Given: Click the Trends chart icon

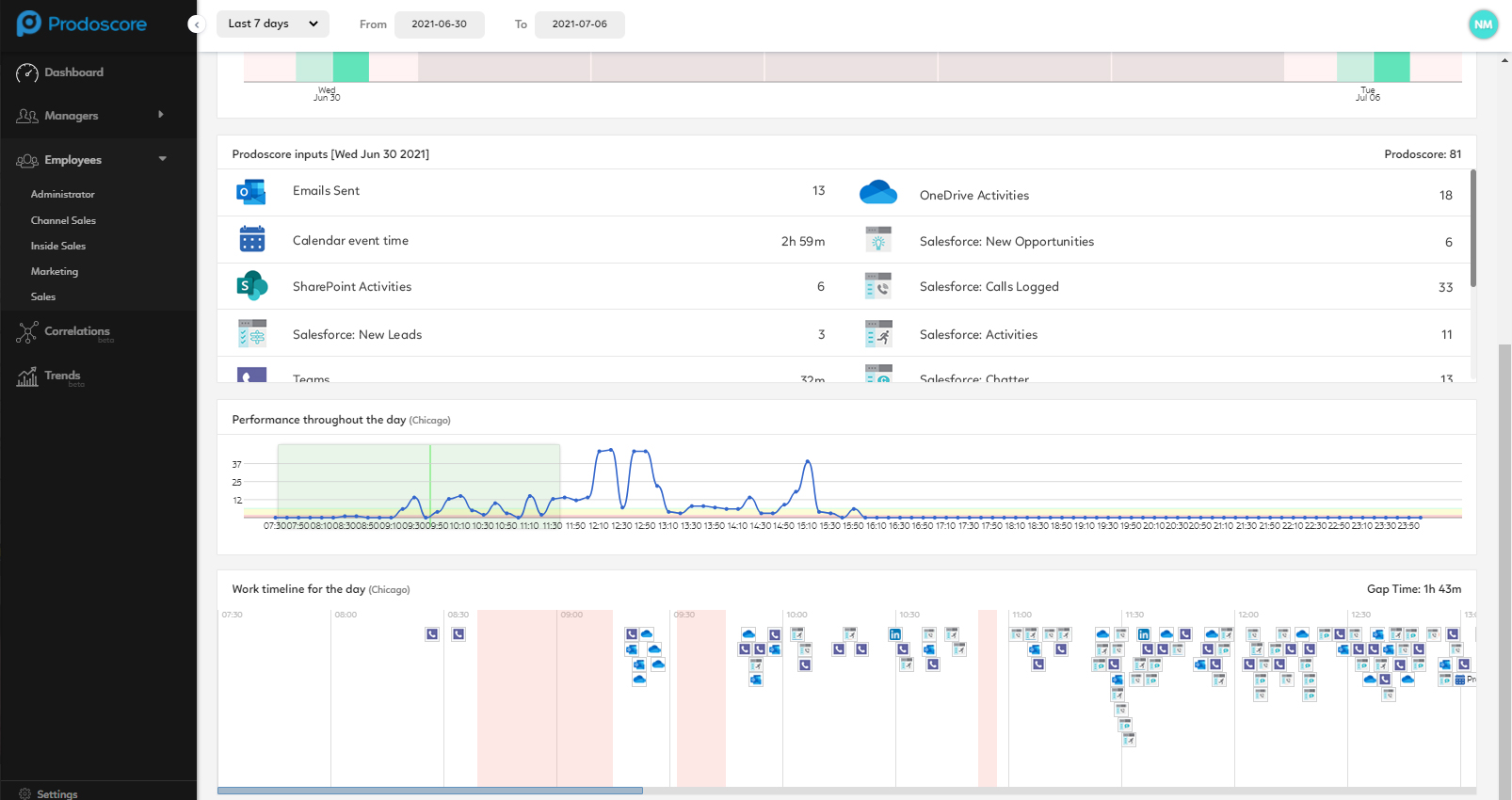Looking at the screenshot, I should [x=27, y=376].
